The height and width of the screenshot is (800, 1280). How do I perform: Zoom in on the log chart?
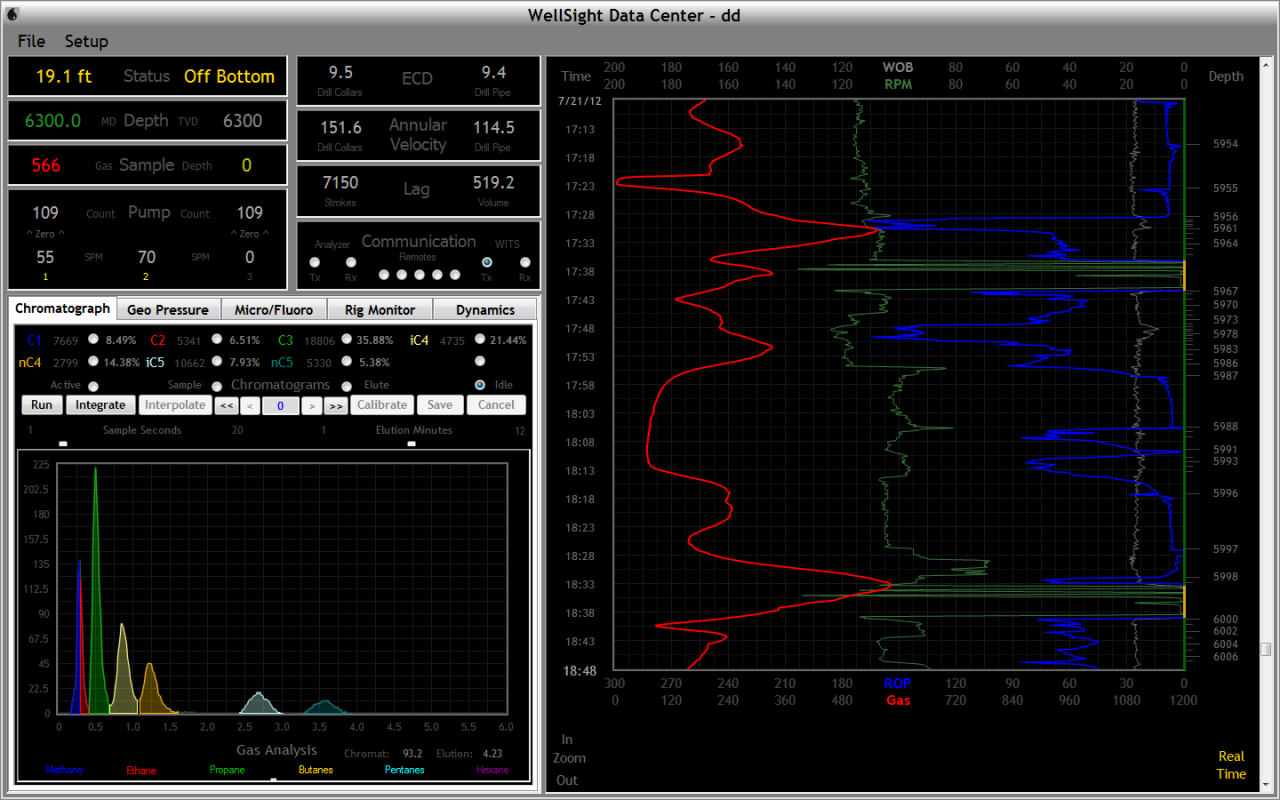point(567,740)
